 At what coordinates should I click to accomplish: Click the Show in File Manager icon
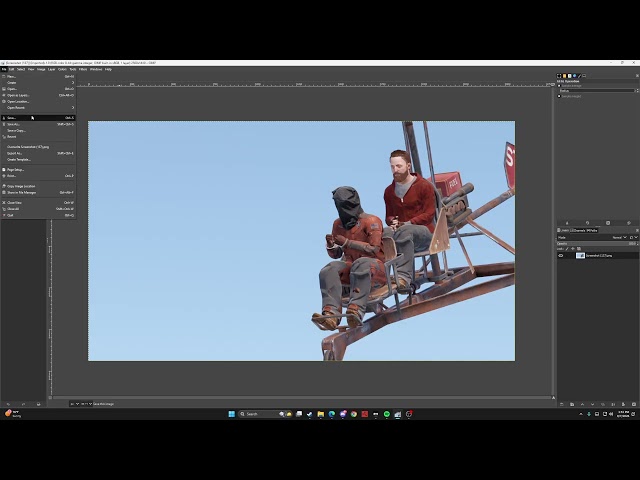pos(4,192)
